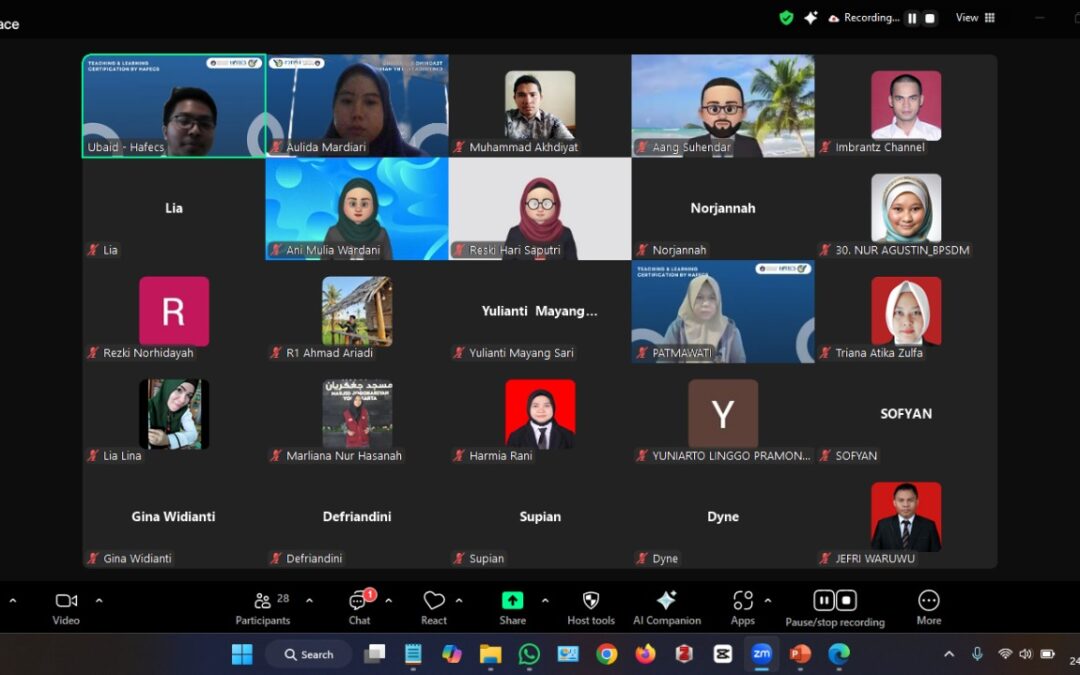
Task: Open CapCut from taskbar
Action: (723, 654)
